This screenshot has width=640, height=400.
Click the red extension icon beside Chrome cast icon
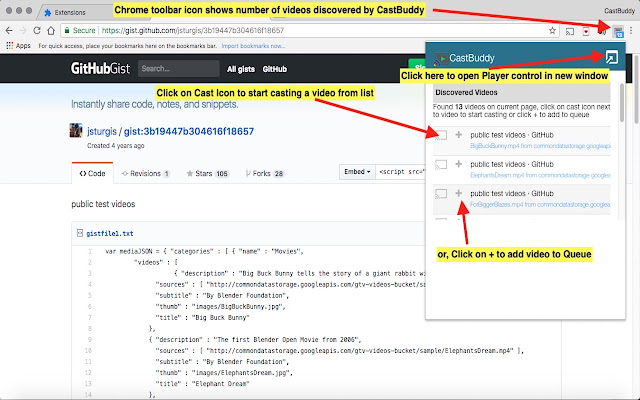point(586,31)
